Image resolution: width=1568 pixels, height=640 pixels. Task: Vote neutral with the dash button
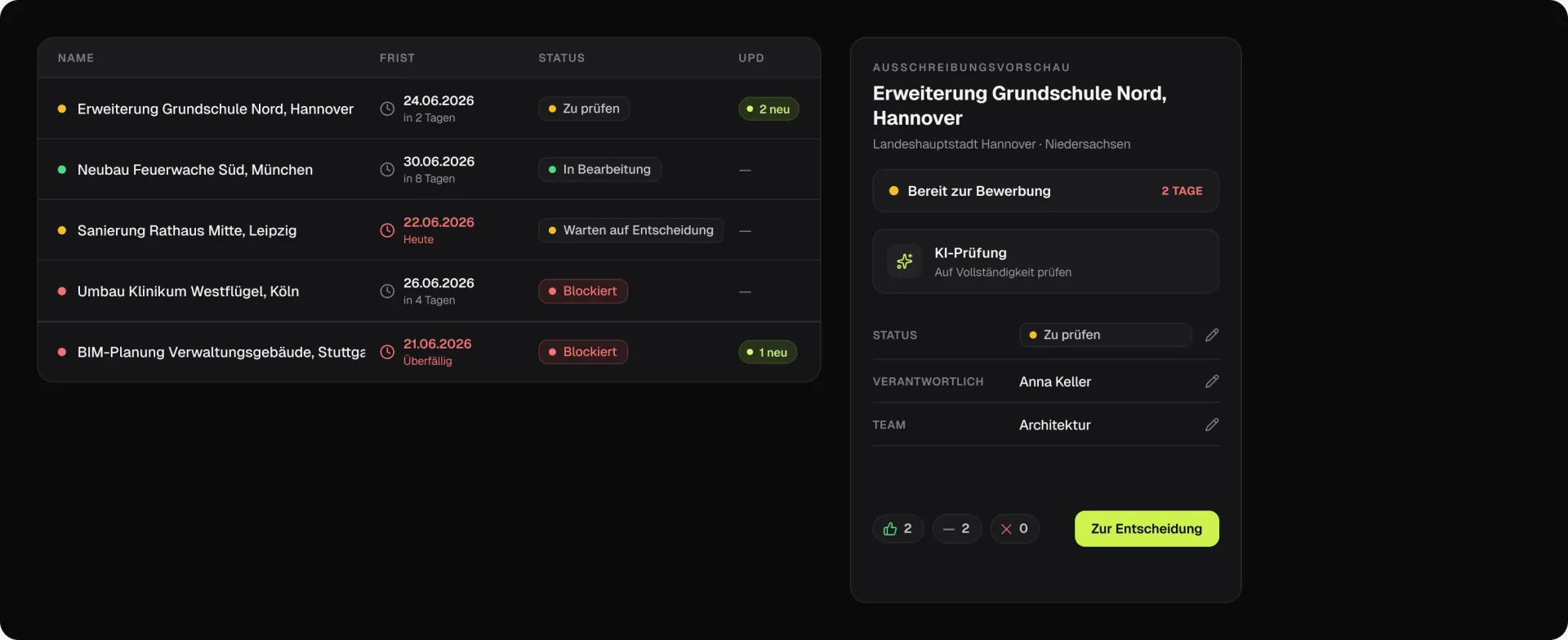click(957, 529)
